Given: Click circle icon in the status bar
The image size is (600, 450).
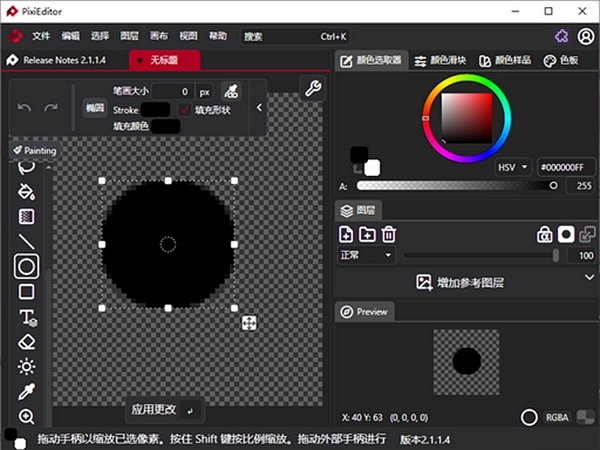Looking at the screenshot, I should click(529, 417).
